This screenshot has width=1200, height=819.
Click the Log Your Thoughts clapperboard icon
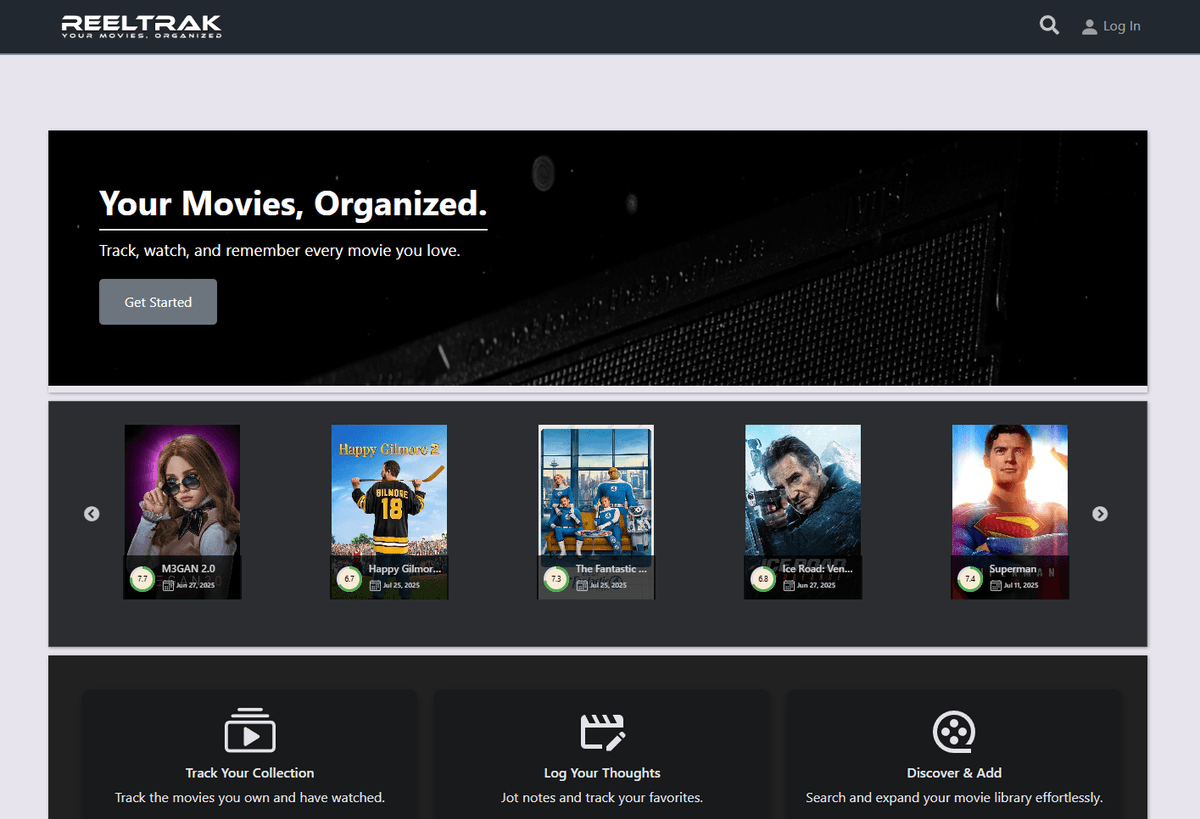(x=602, y=731)
